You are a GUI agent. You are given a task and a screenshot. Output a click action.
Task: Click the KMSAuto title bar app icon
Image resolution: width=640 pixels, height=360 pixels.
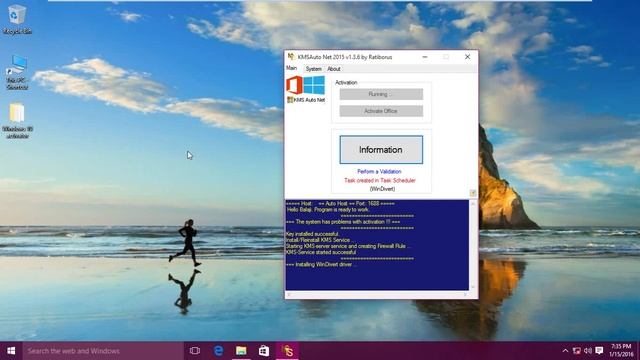tap(291, 57)
